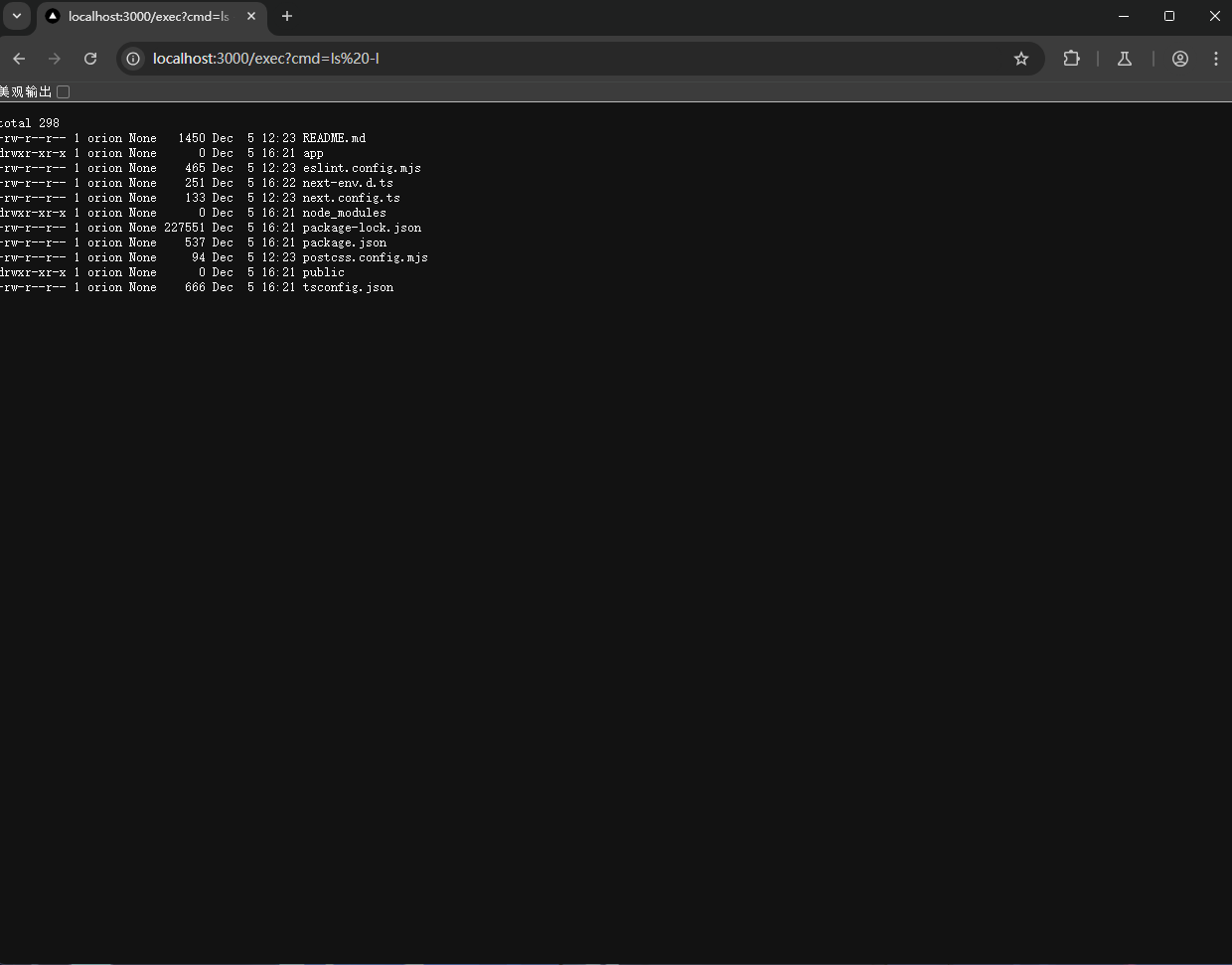Click the 227551 file size value
This screenshot has height=965, width=1232.
185,228
